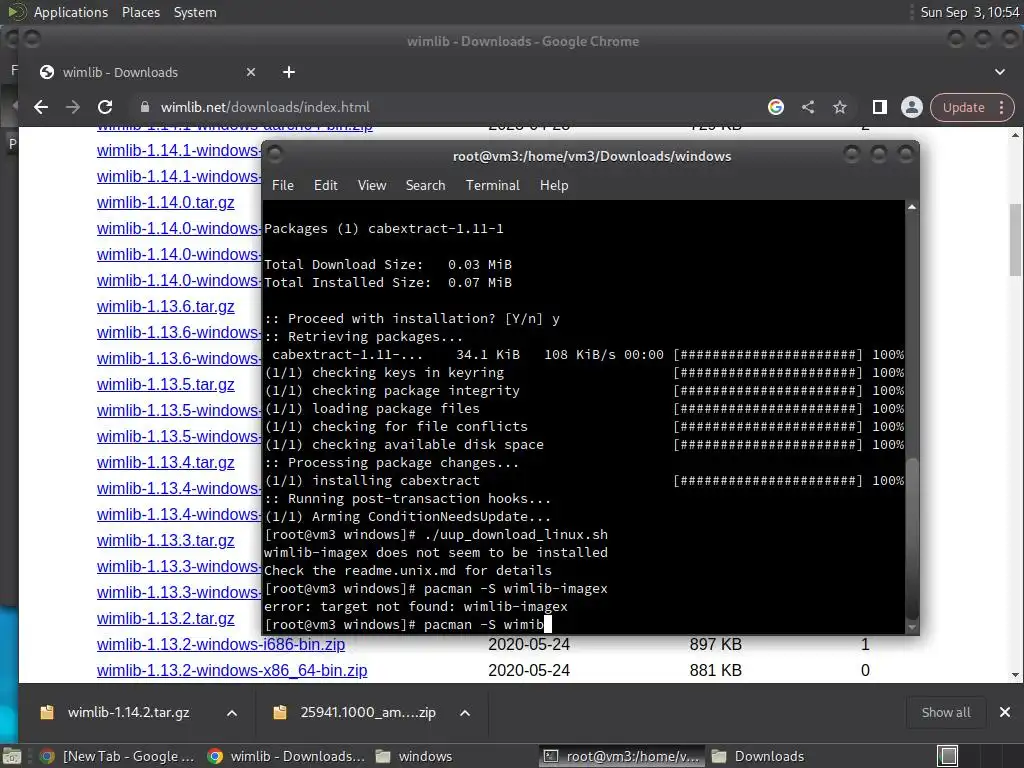The width and height of the screenshot is (1024, 768).
Task: Switch to Downloads folder taskbar item
Action: tap(758, 756)
